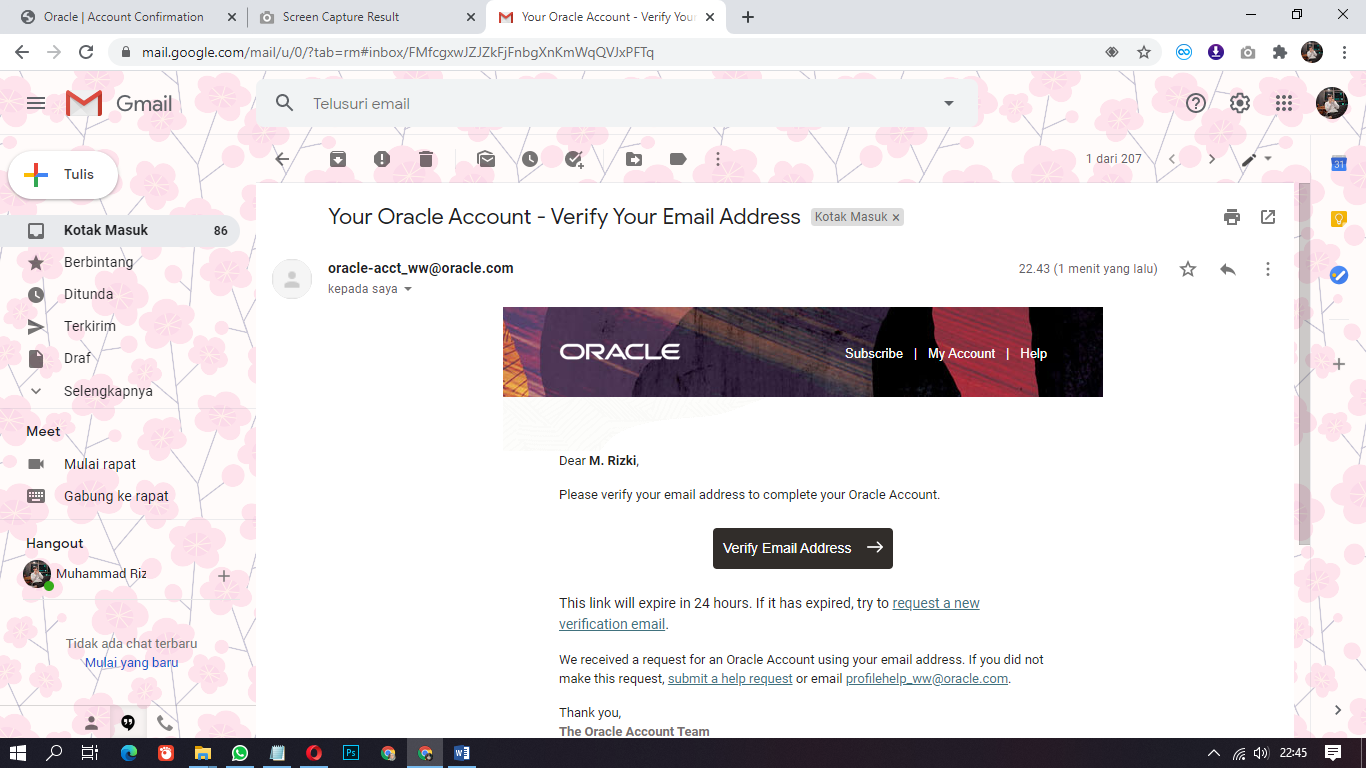Open the Labels tag icon
Screen dimensions: 1366x768
click(x=678, y=159)
